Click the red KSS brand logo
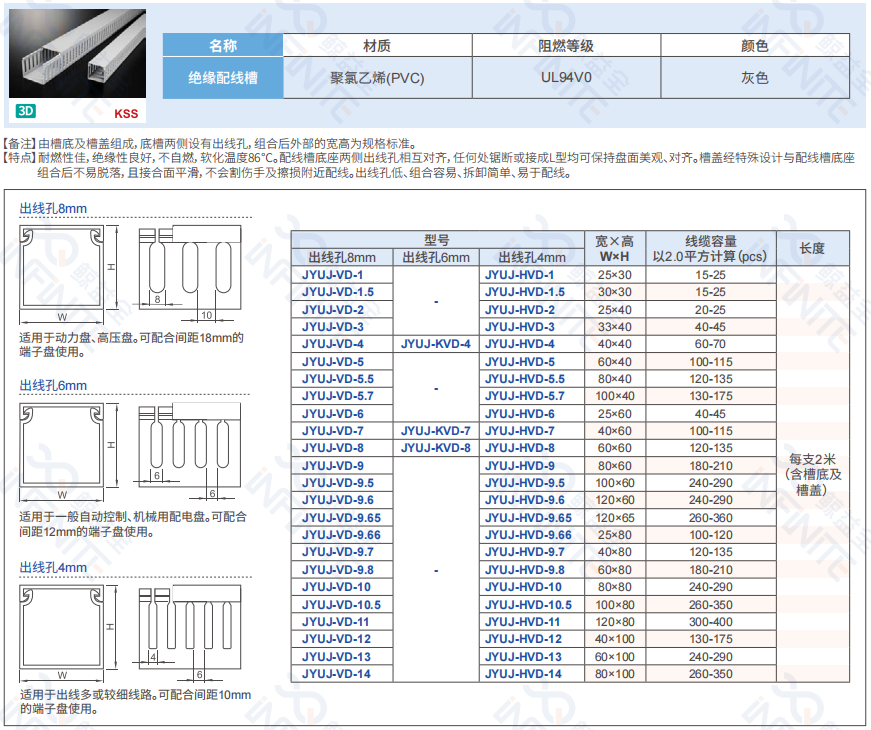The image size is (871, 730). pos(126,114)
